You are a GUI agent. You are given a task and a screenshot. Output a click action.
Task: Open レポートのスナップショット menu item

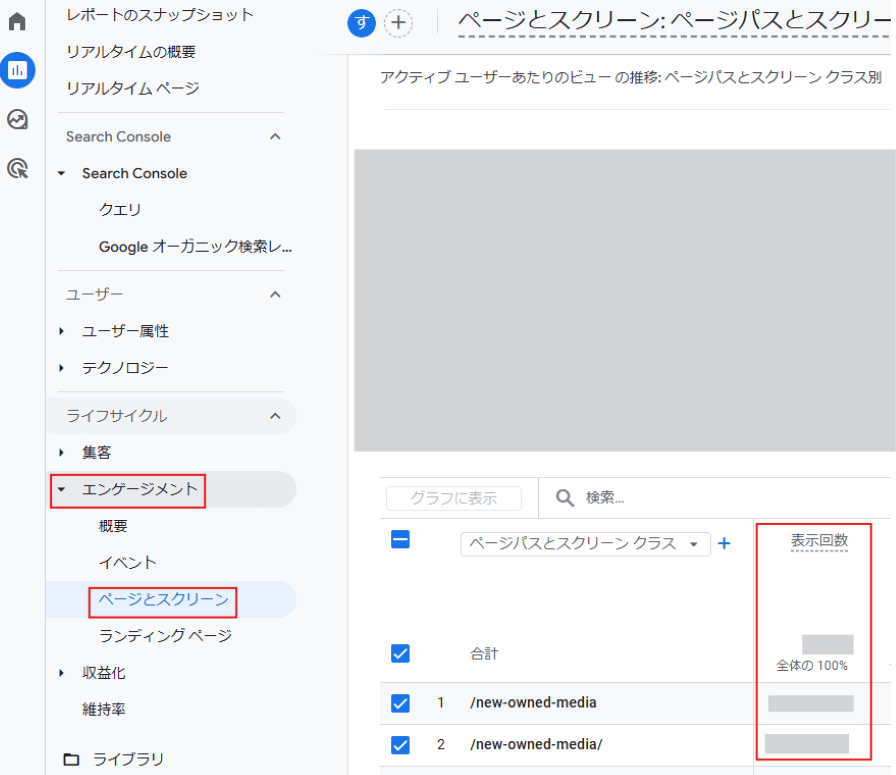(159, 15)
